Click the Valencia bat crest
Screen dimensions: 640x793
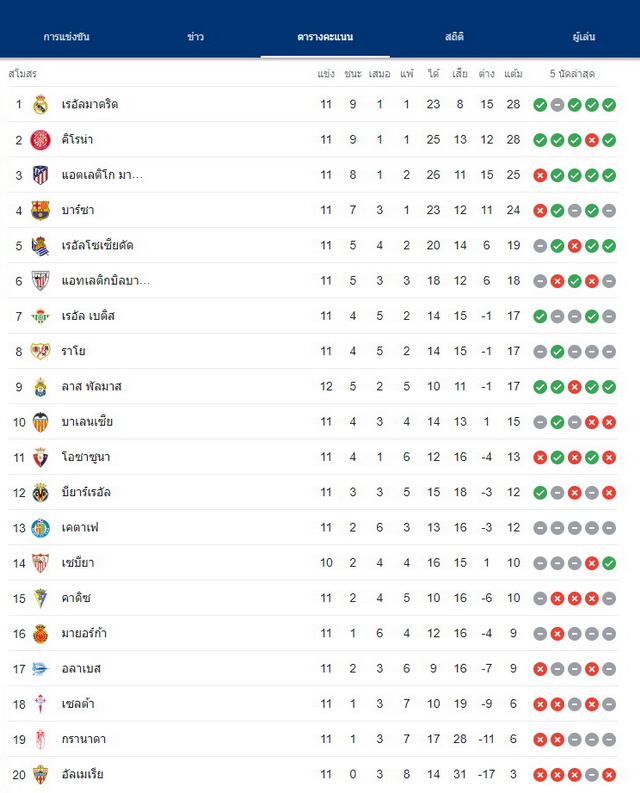(40, 422)
